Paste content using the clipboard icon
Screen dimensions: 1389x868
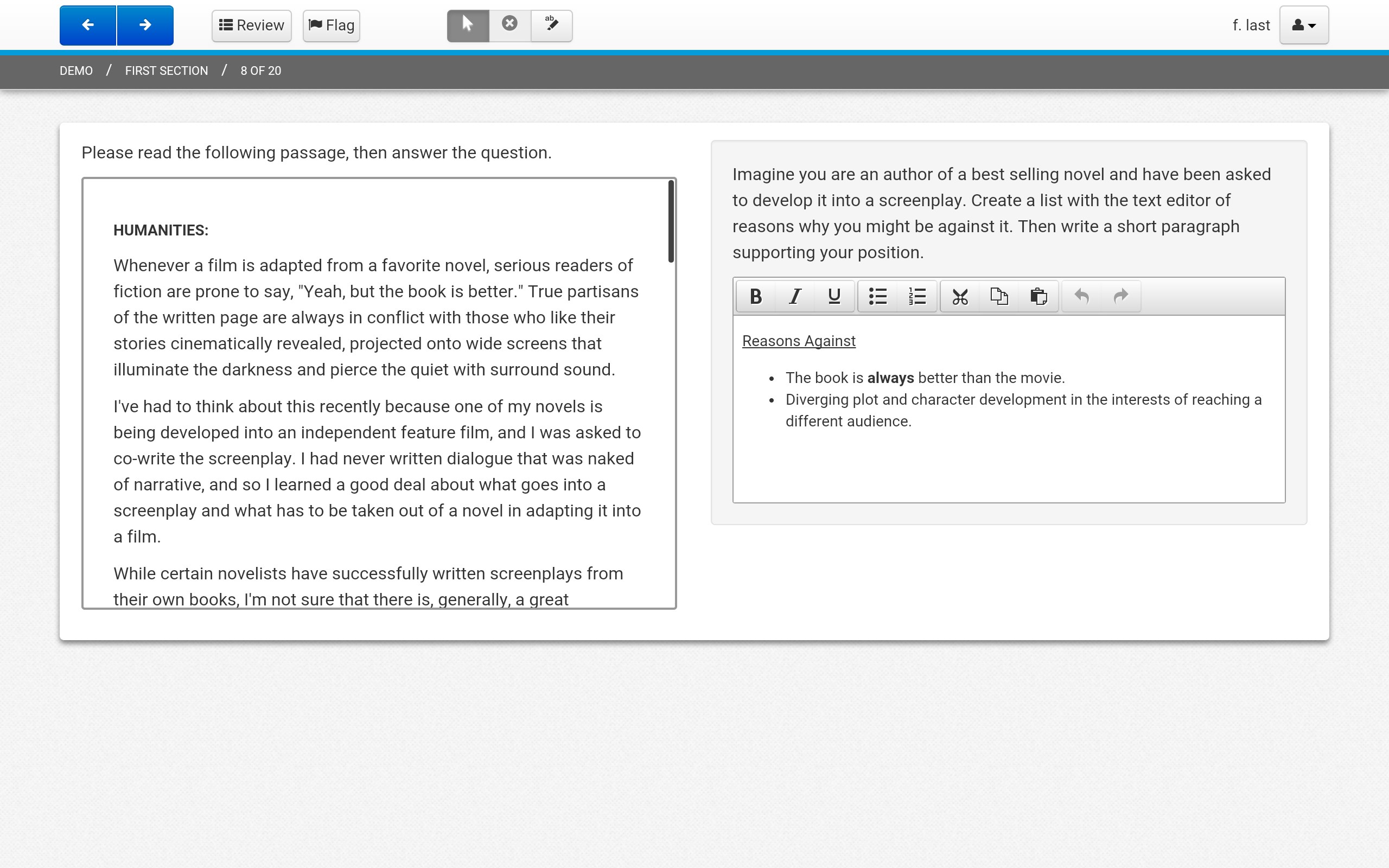(x=1039, y=296)
